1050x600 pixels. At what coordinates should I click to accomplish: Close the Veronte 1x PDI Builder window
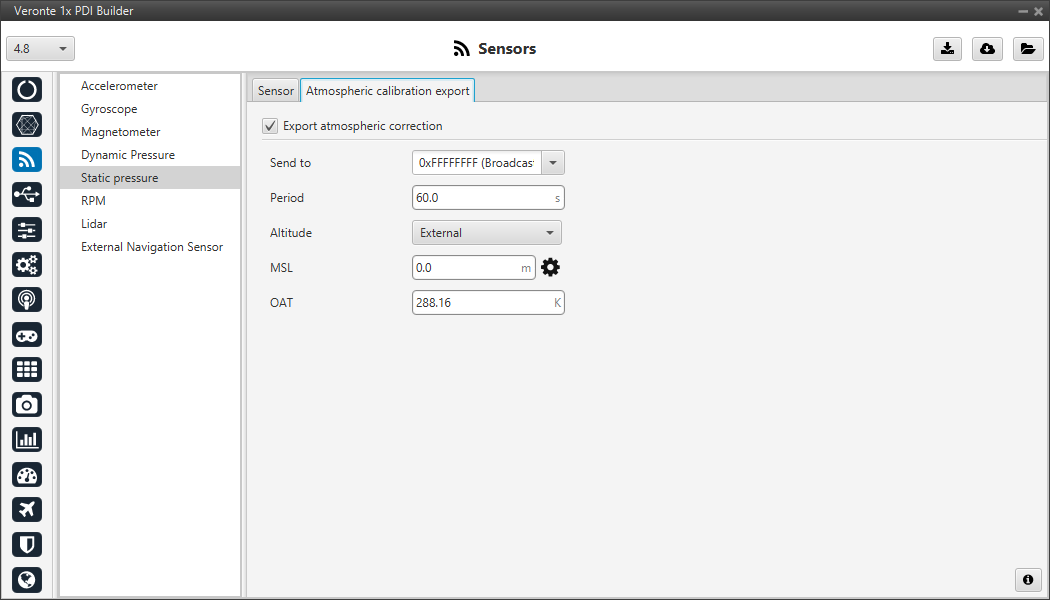[1039, 11]
